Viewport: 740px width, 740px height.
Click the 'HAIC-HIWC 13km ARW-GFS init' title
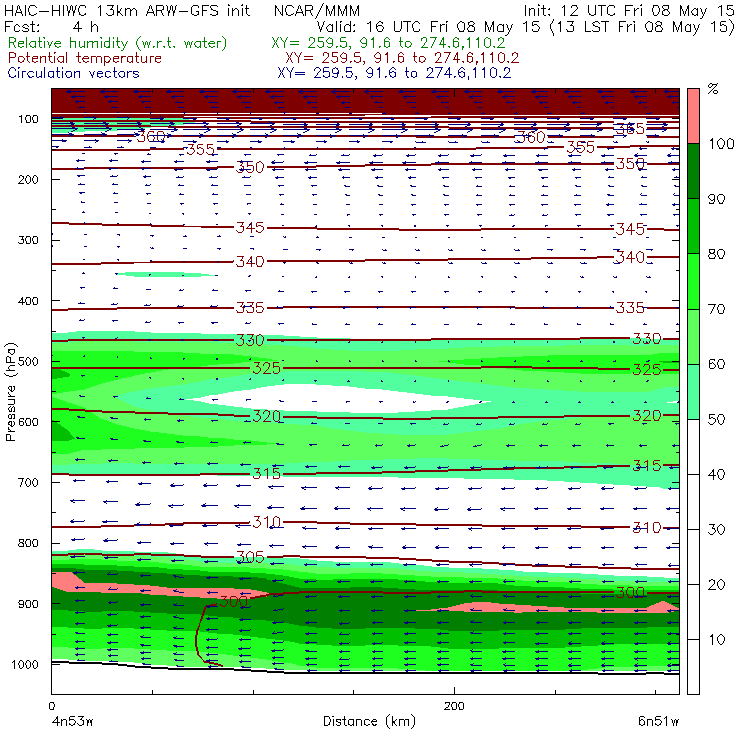click(127, 11)
